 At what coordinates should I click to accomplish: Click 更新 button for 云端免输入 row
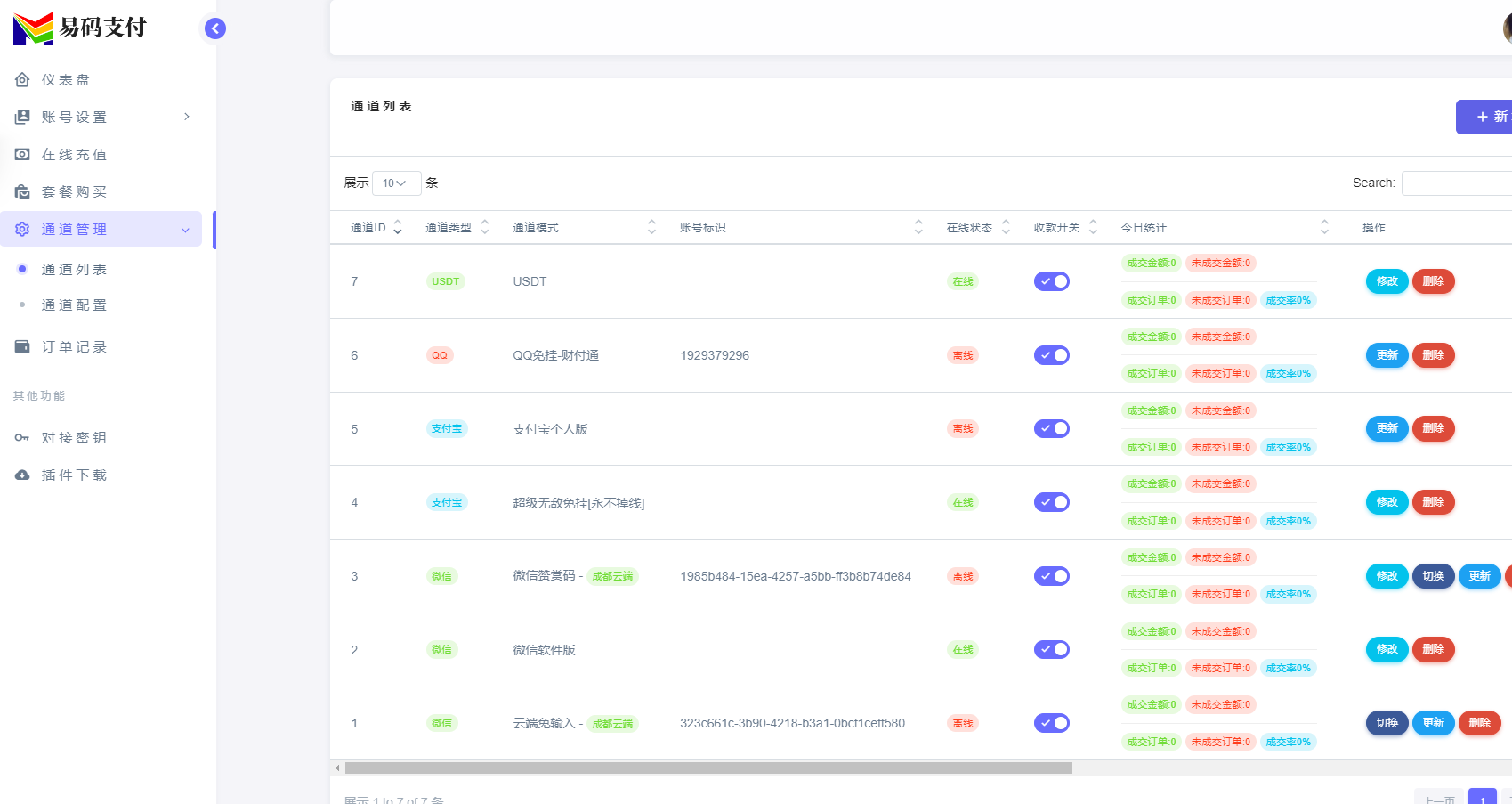pyautogui.click(x=1433, y=723)
